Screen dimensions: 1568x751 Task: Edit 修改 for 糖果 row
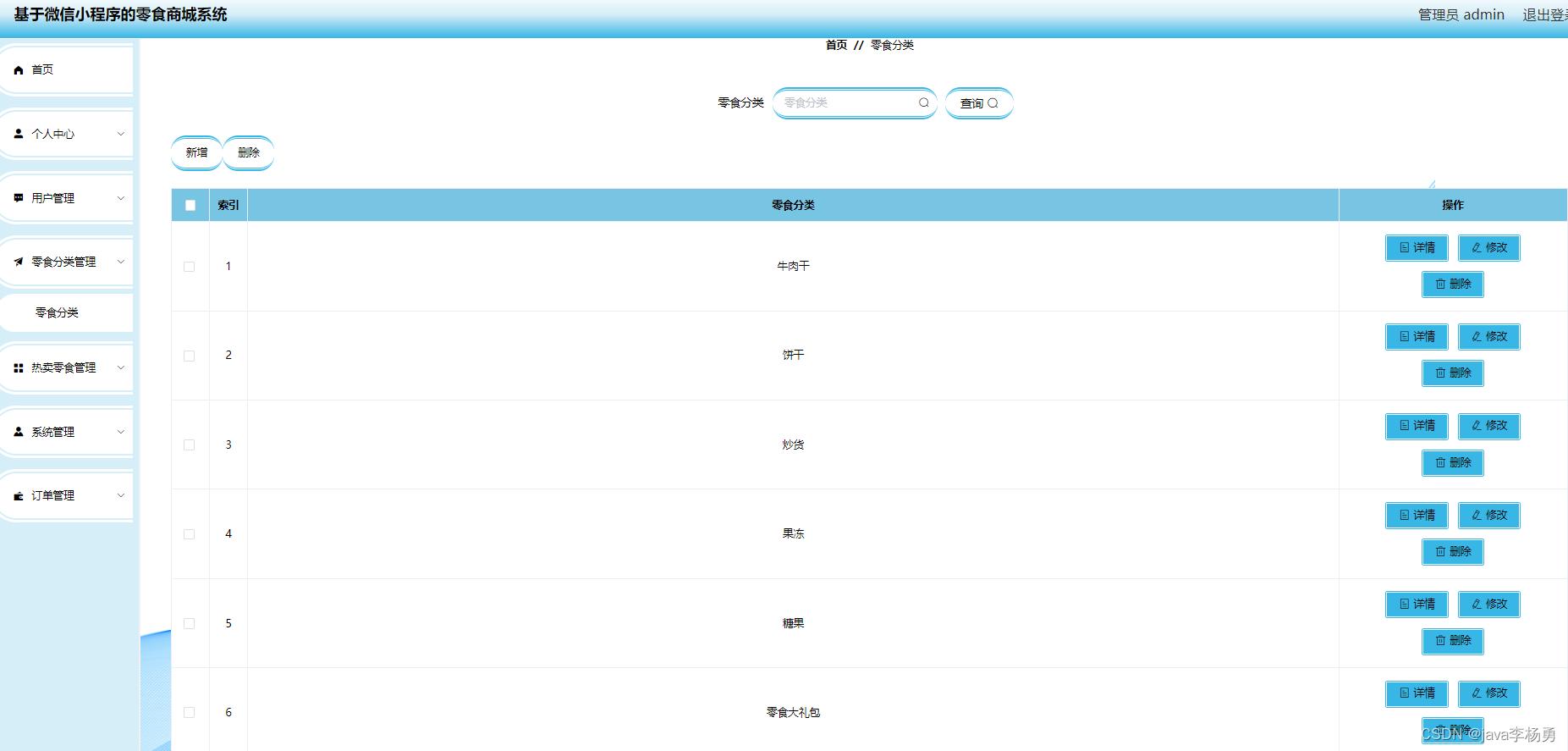[x=1489, y=605]
